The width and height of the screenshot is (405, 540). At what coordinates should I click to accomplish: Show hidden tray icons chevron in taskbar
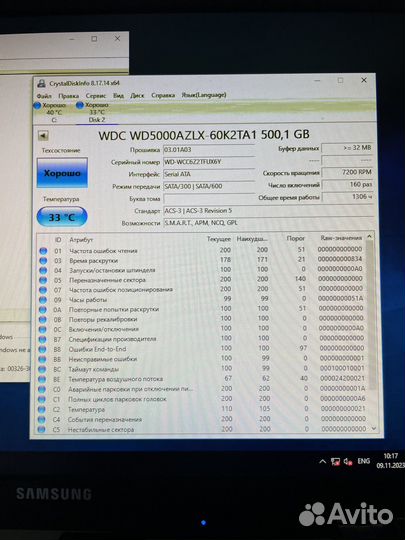tap(322, 461)
